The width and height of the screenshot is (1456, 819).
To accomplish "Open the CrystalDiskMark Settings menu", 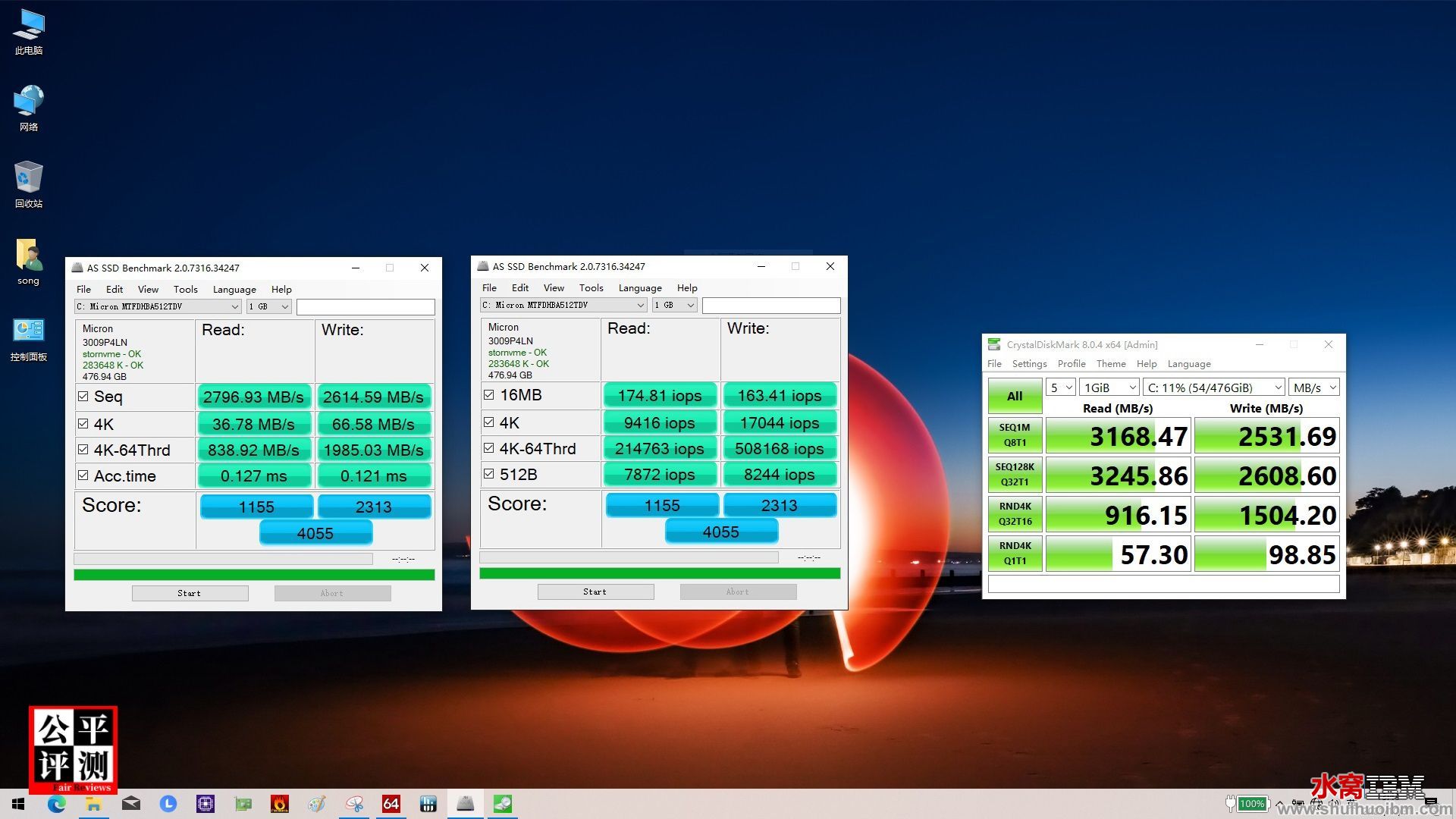I will click(1029, 364).
